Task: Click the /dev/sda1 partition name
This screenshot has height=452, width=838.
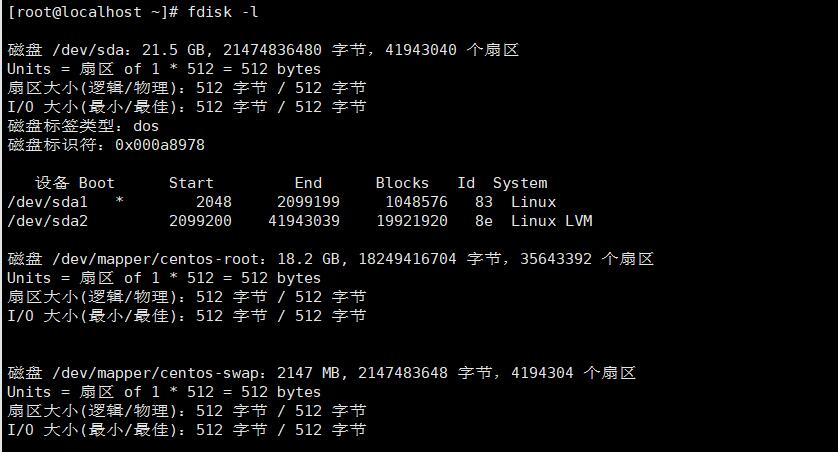Action: click(47, 202)
